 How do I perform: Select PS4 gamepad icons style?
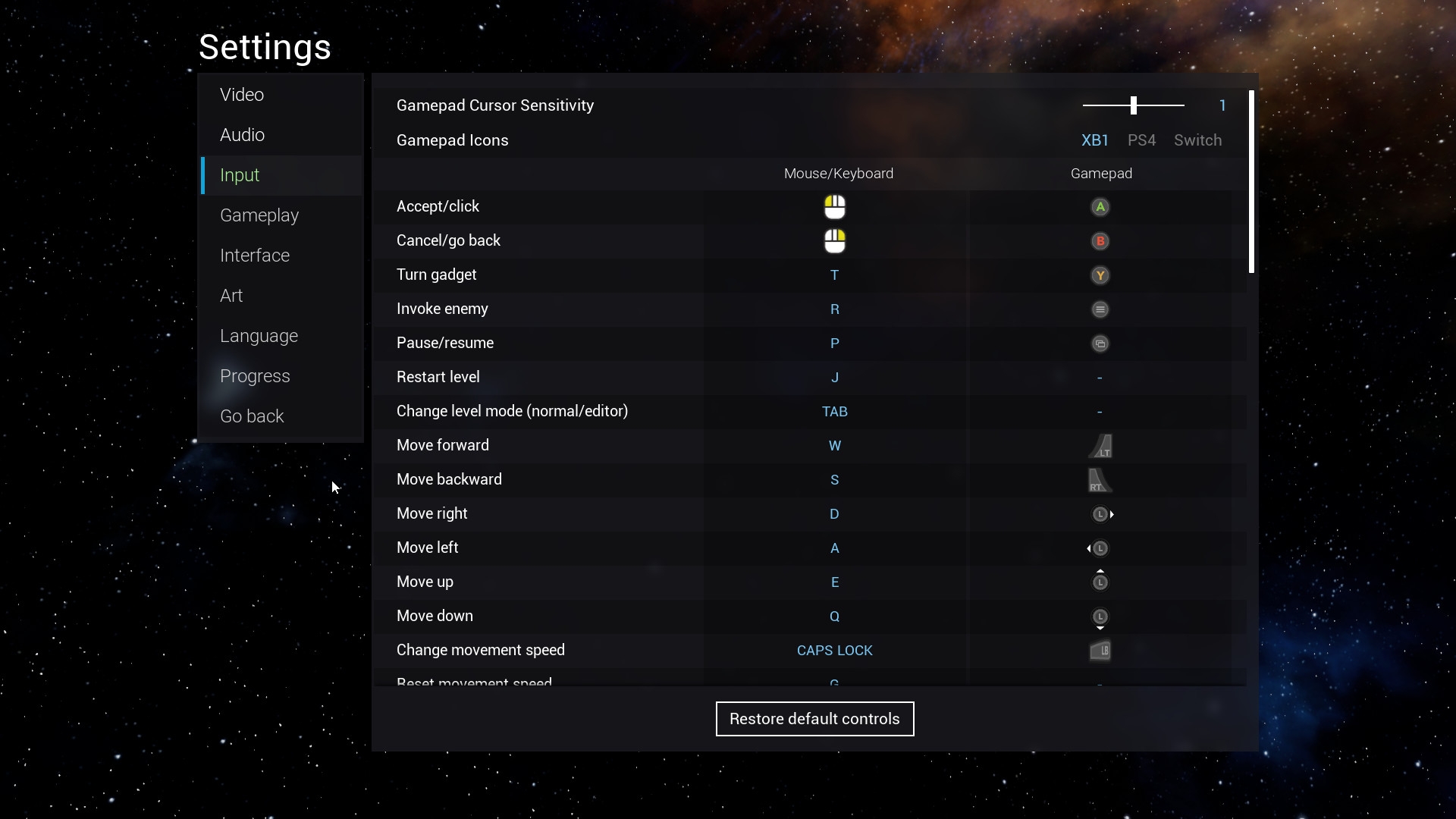1141,140
